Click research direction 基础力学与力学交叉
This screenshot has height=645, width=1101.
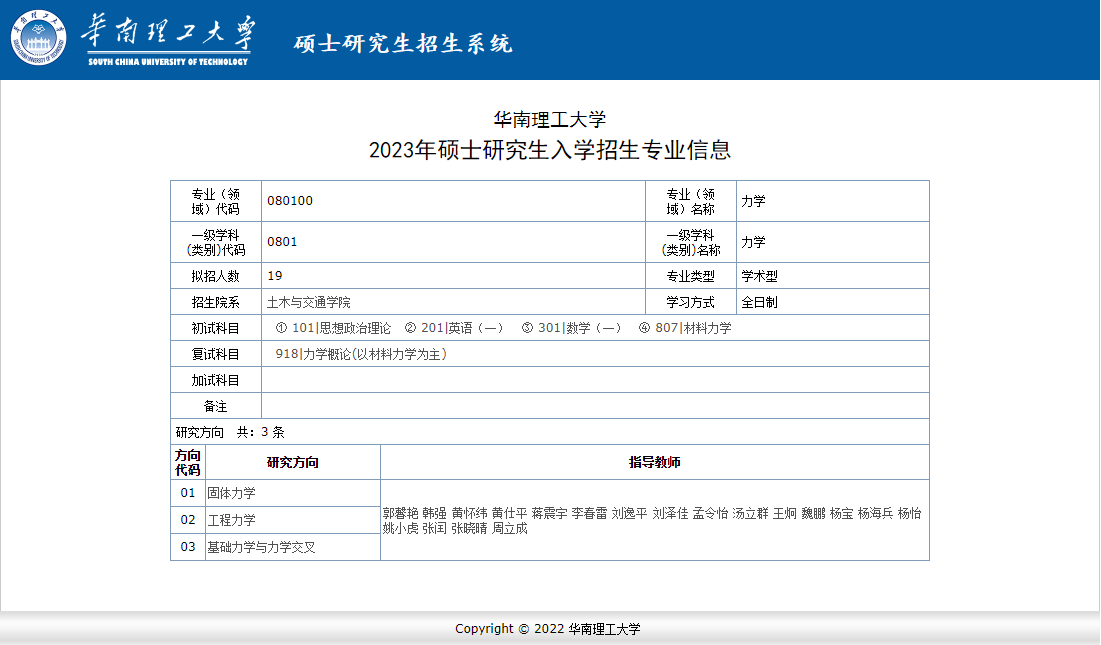coord(261,547)
